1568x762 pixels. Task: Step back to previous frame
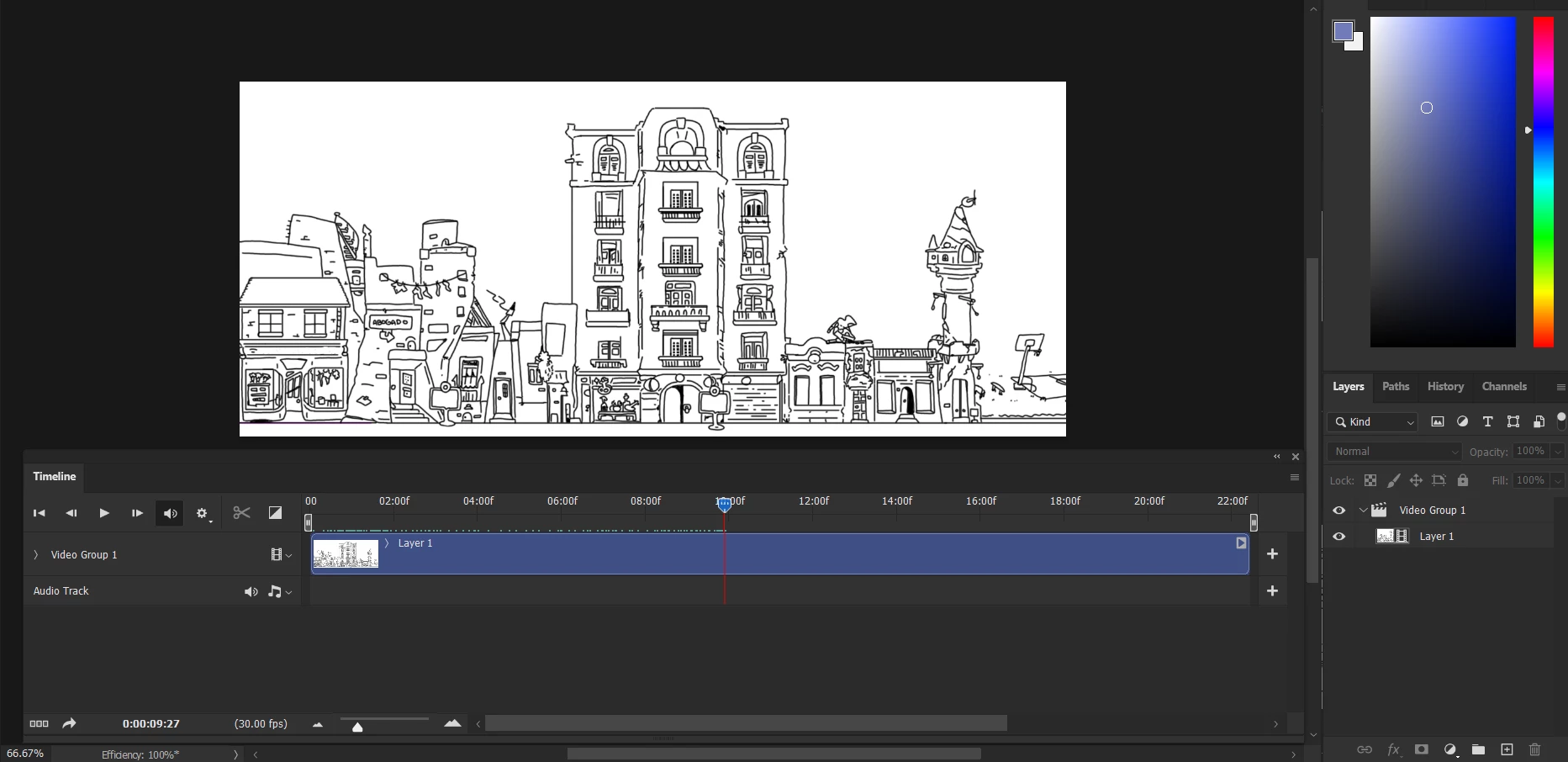point(71,513)
